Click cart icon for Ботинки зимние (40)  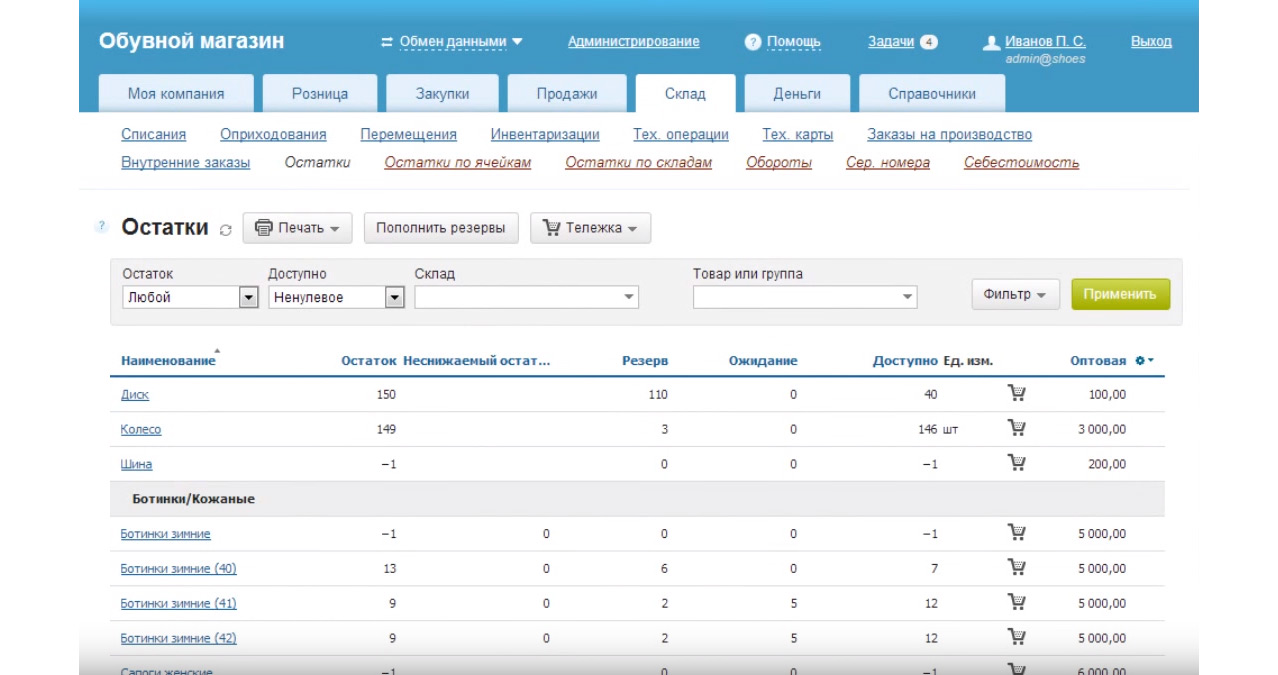(1016, 568)
